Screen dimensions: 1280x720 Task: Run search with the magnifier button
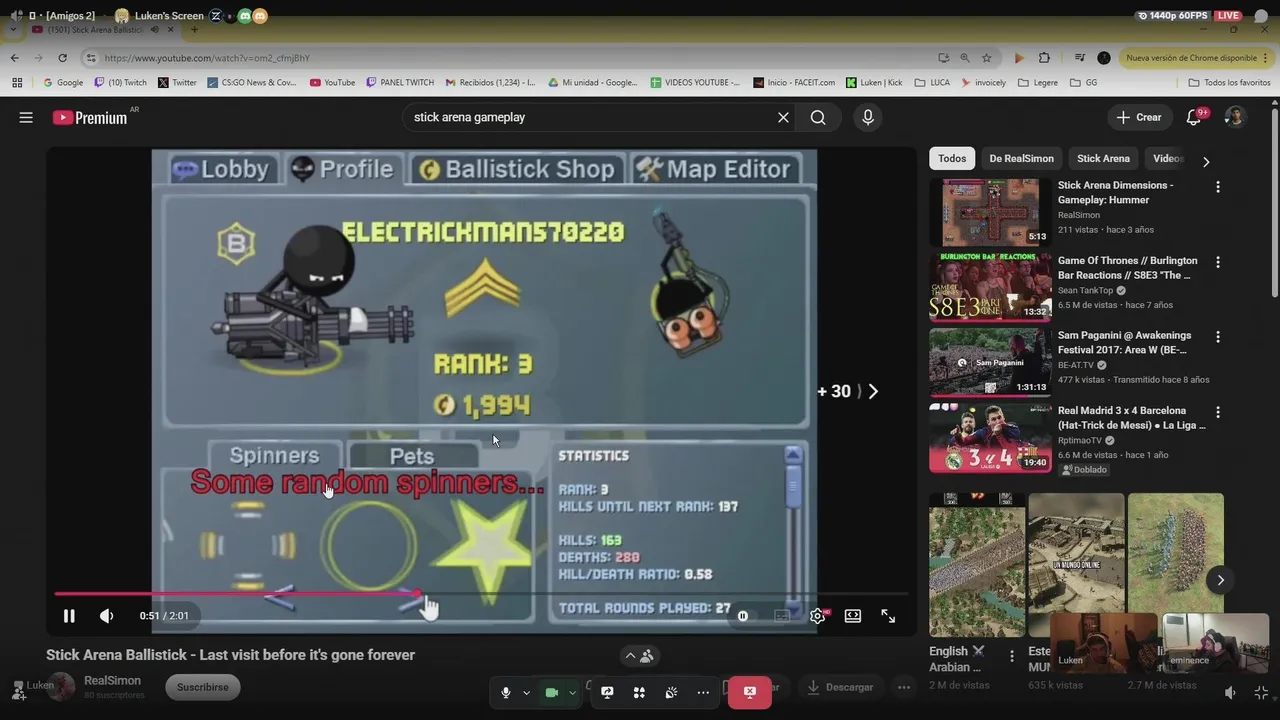tap(818, 117)
